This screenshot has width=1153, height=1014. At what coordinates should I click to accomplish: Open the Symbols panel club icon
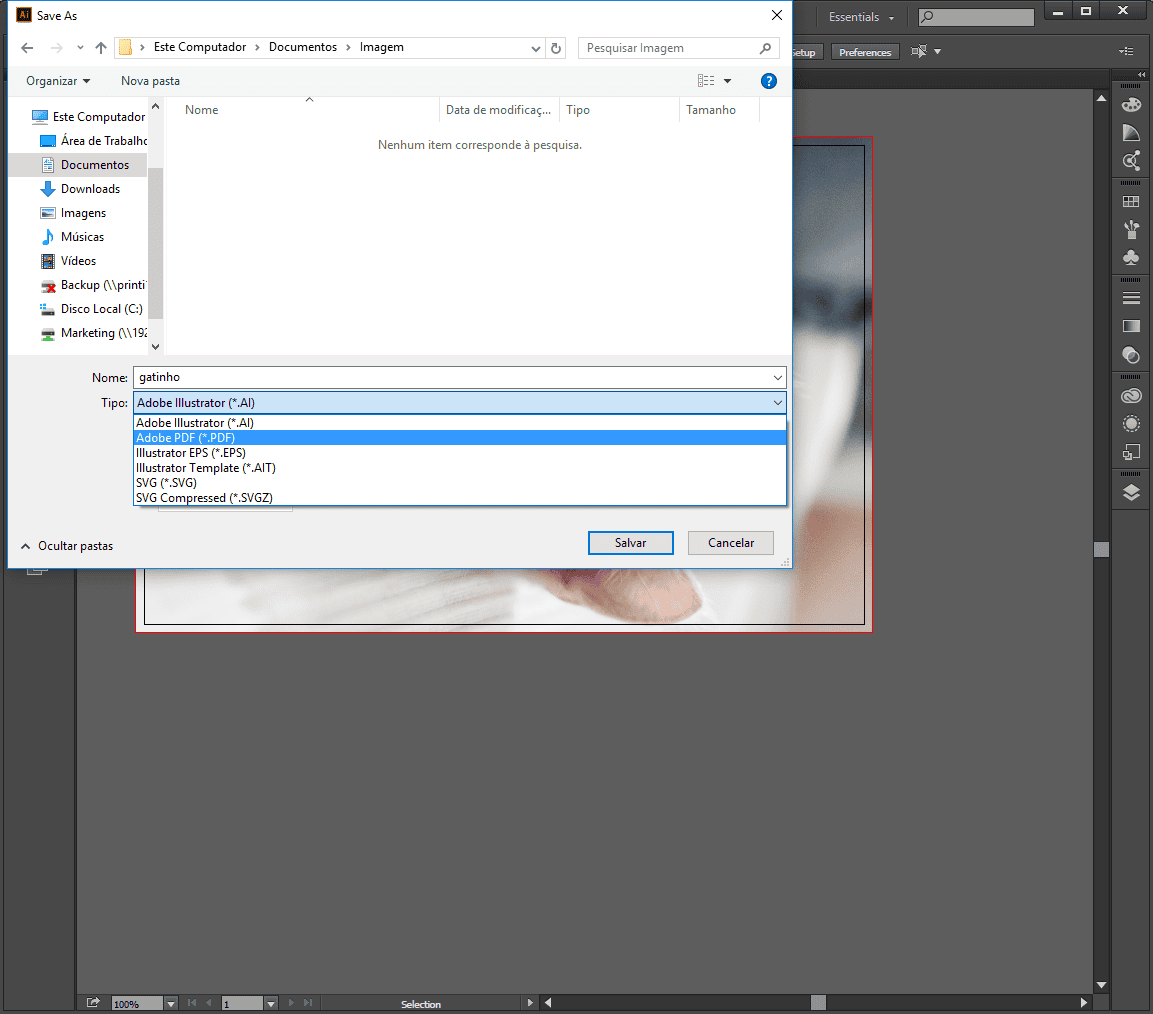1131,257
